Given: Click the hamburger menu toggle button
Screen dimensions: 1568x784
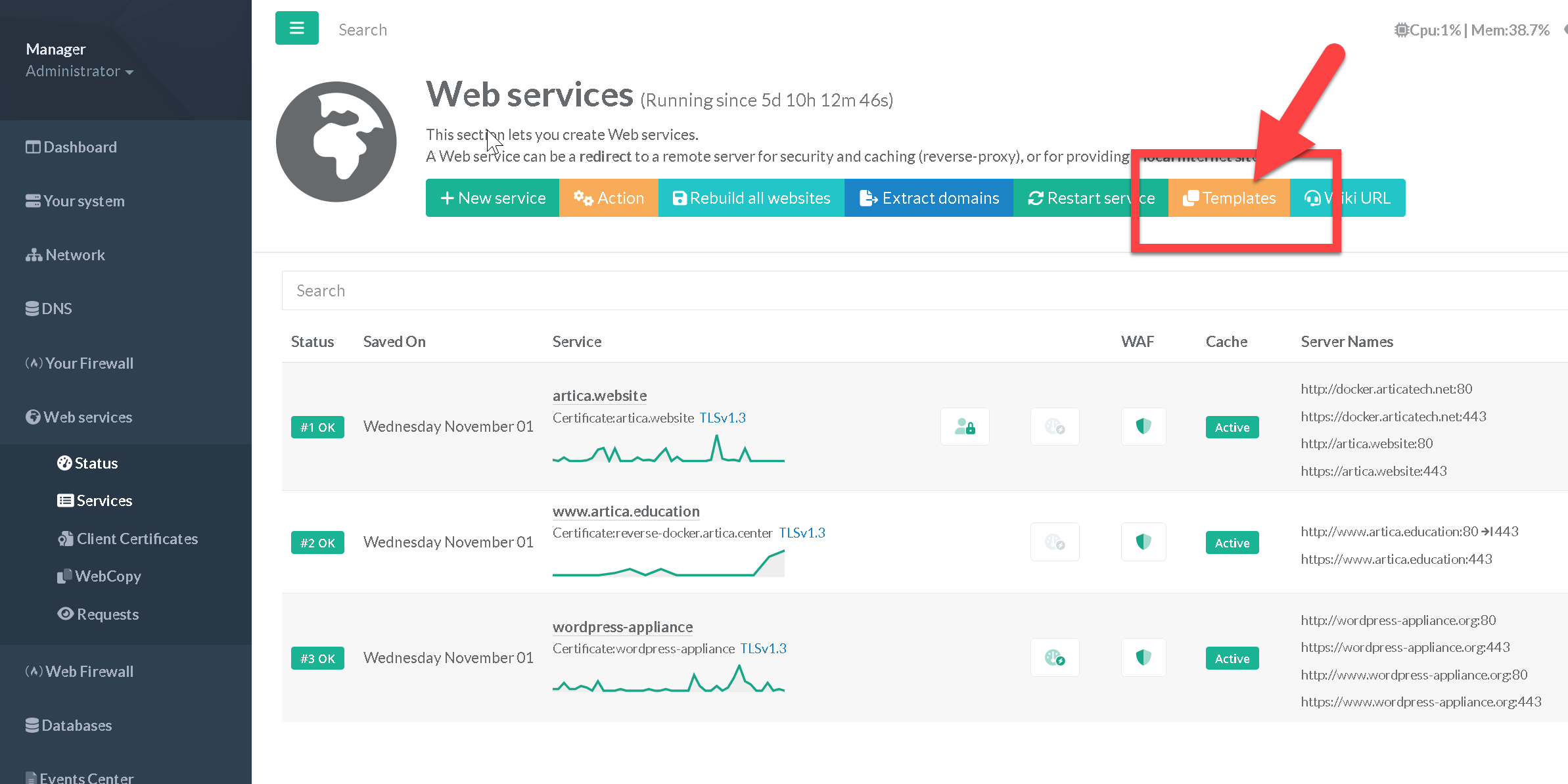Looking at the screenshot, I should tap(296, 28).
